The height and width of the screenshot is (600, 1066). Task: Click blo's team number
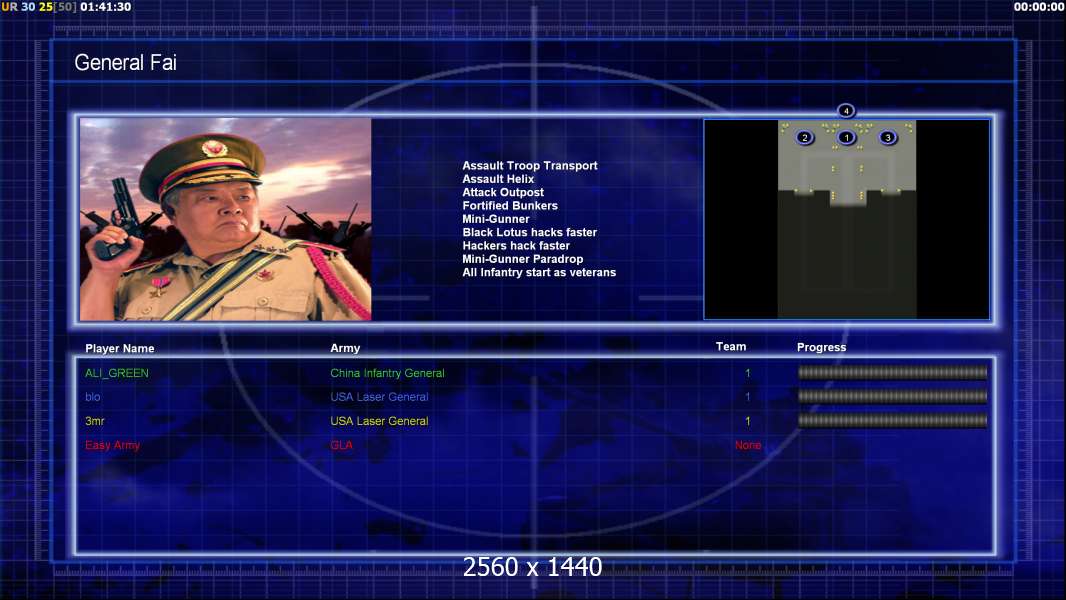pyautogui.click(x=747, y=397)
